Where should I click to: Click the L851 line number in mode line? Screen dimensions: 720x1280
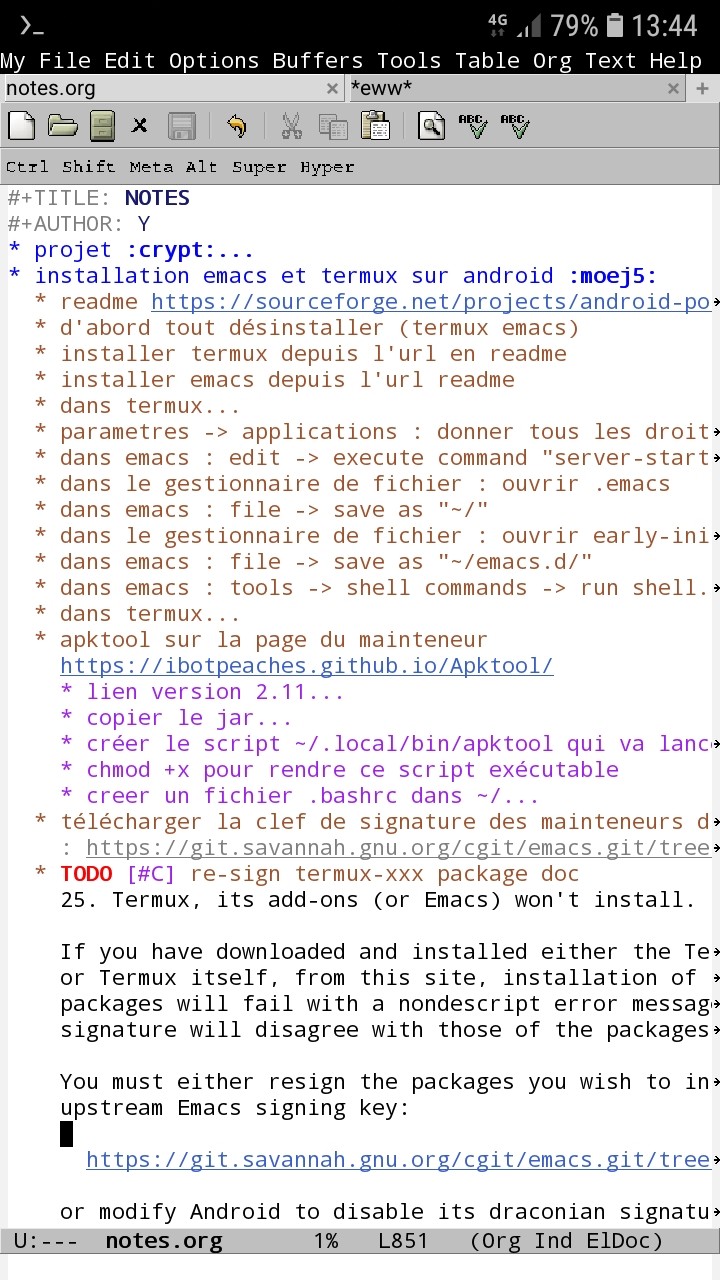tap(403, 1242)
